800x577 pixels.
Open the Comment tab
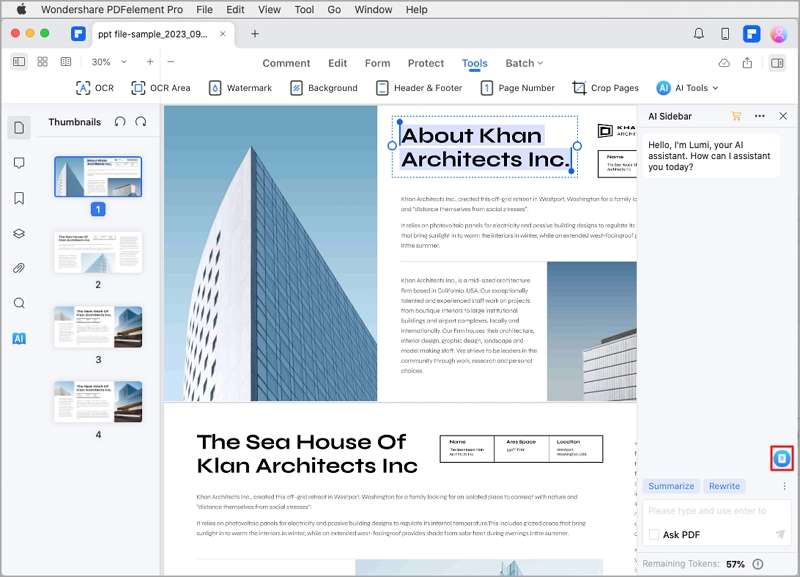pyautogui.click(x=286, y=63)
